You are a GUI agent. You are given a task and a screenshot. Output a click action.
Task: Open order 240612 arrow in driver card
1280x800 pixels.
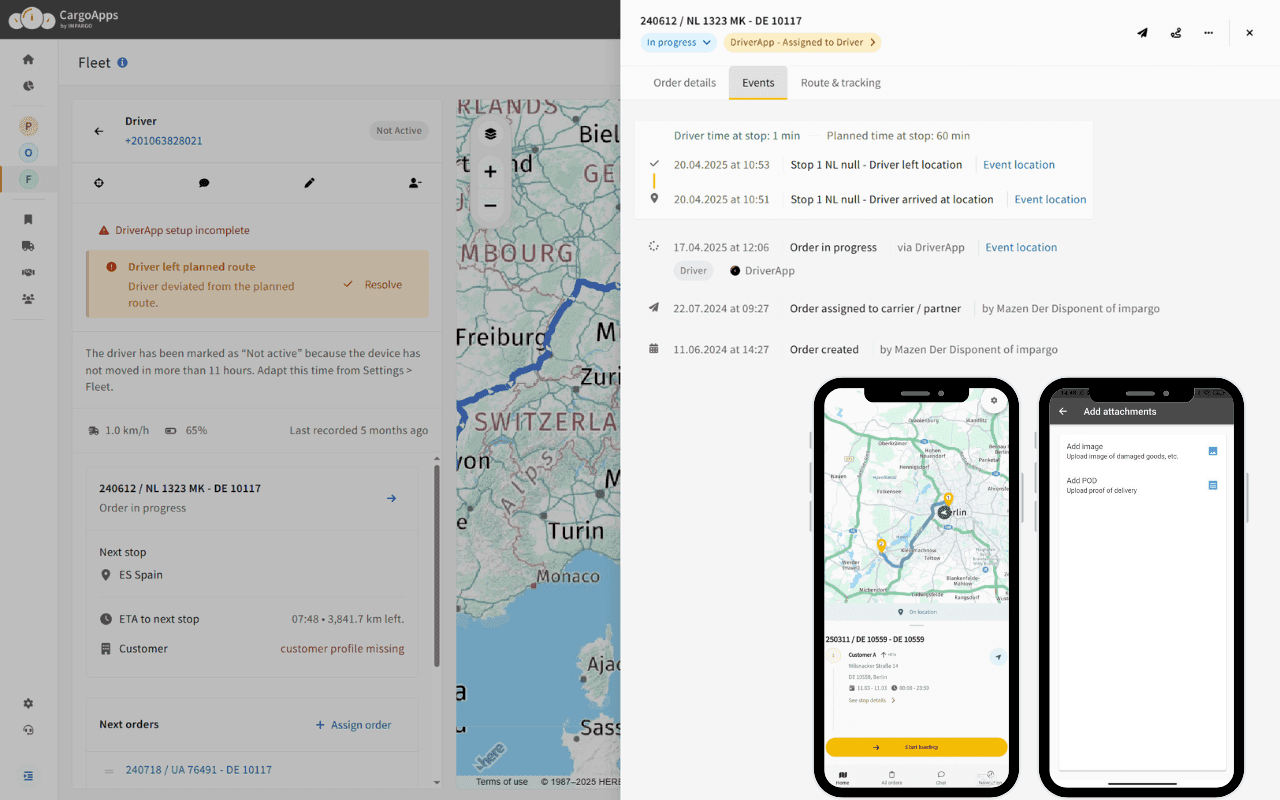(x=391, y=498)
